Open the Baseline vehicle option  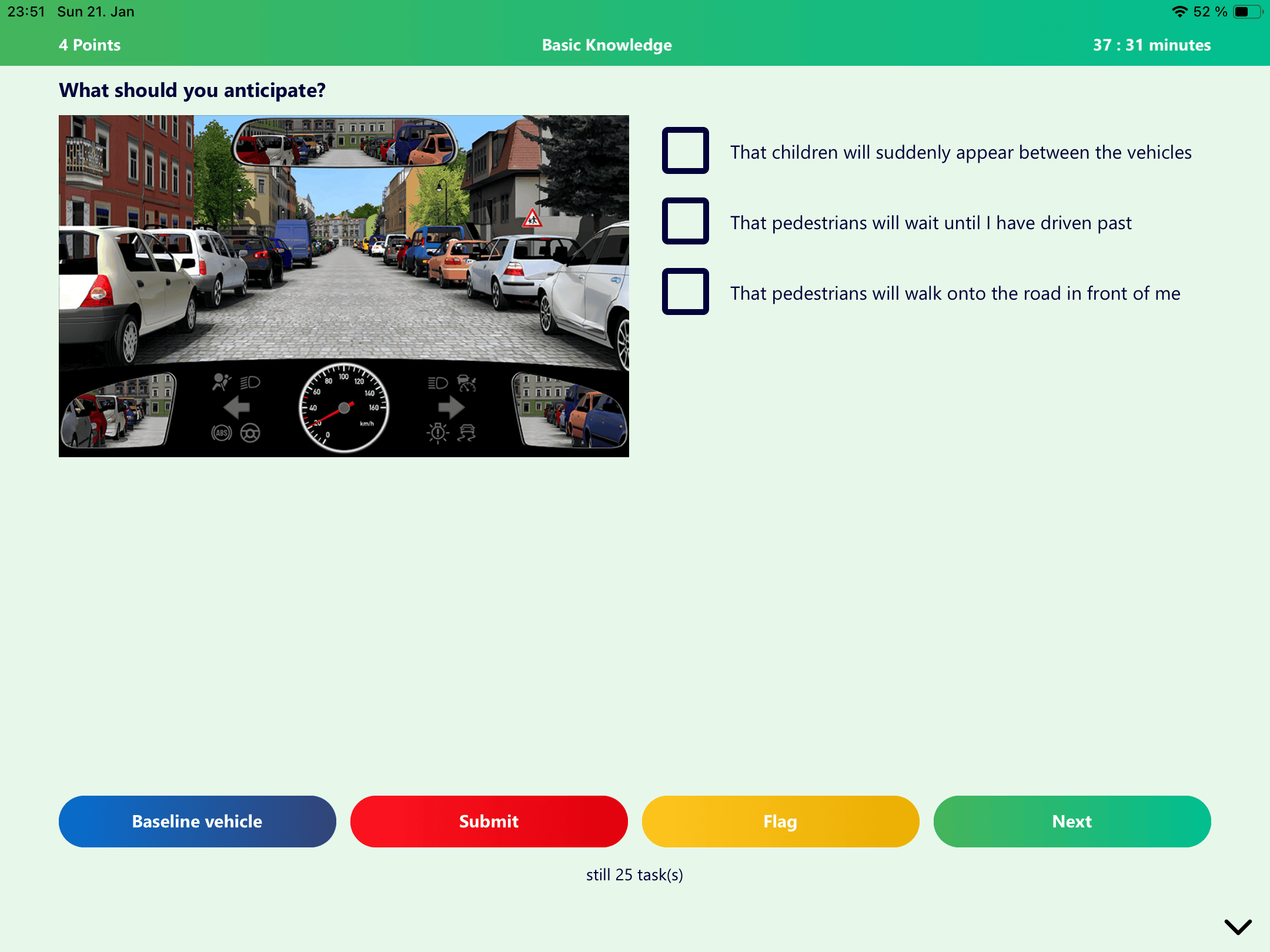[x=197, y=821]
